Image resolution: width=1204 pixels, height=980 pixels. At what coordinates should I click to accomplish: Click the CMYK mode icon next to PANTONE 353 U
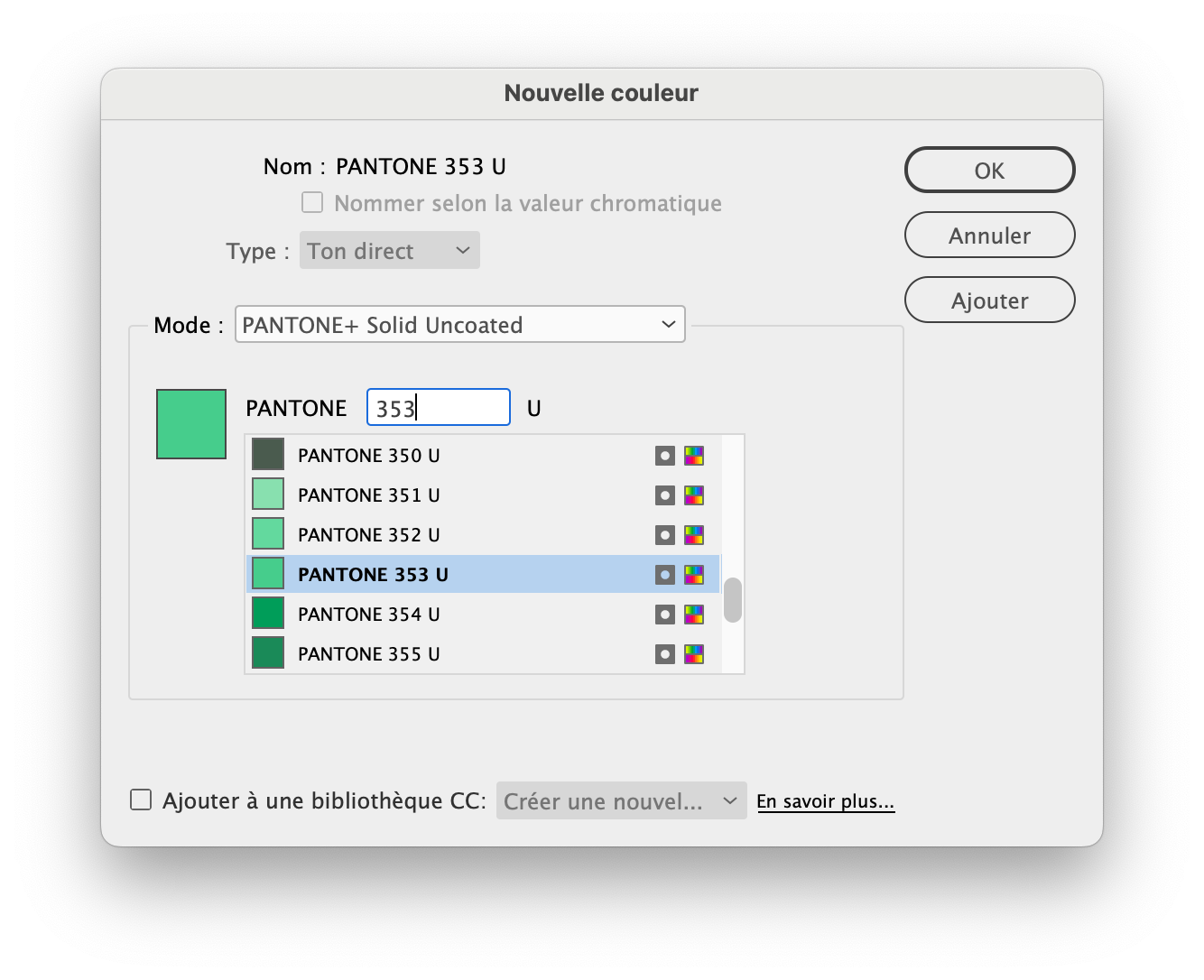pos(694,574)
